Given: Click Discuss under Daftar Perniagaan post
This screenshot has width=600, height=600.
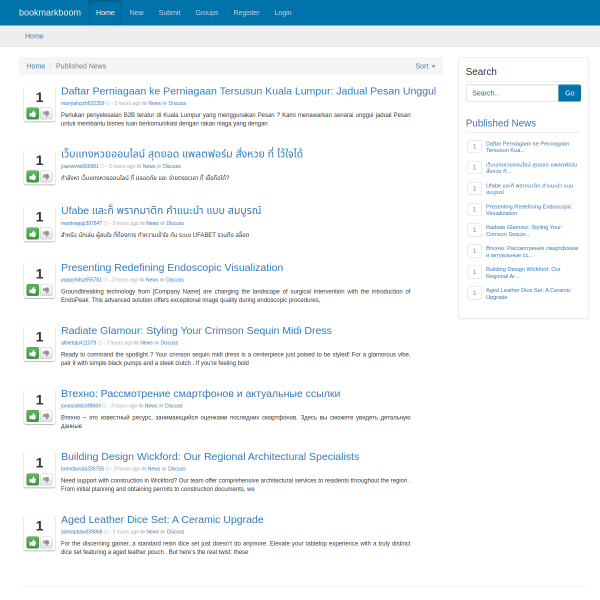Looking at the screenshot, I should tap(177, 103).
